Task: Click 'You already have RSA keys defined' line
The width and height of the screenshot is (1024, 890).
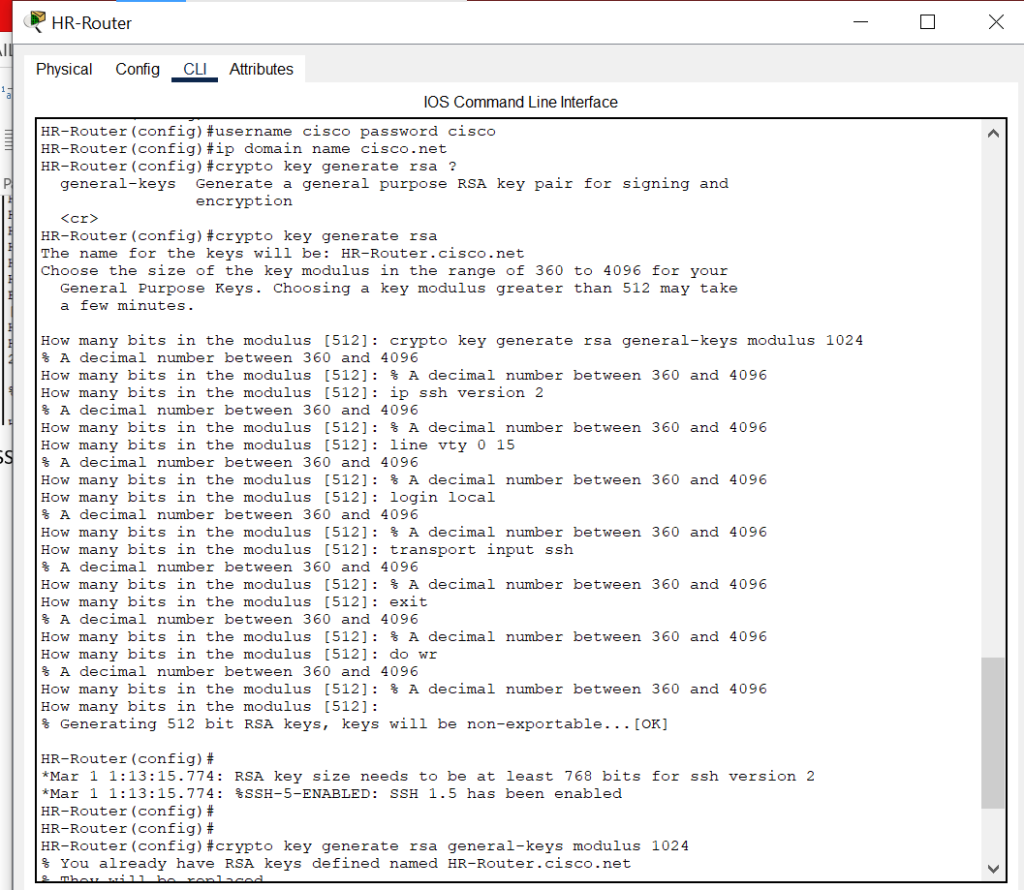Action: (336, 864)
